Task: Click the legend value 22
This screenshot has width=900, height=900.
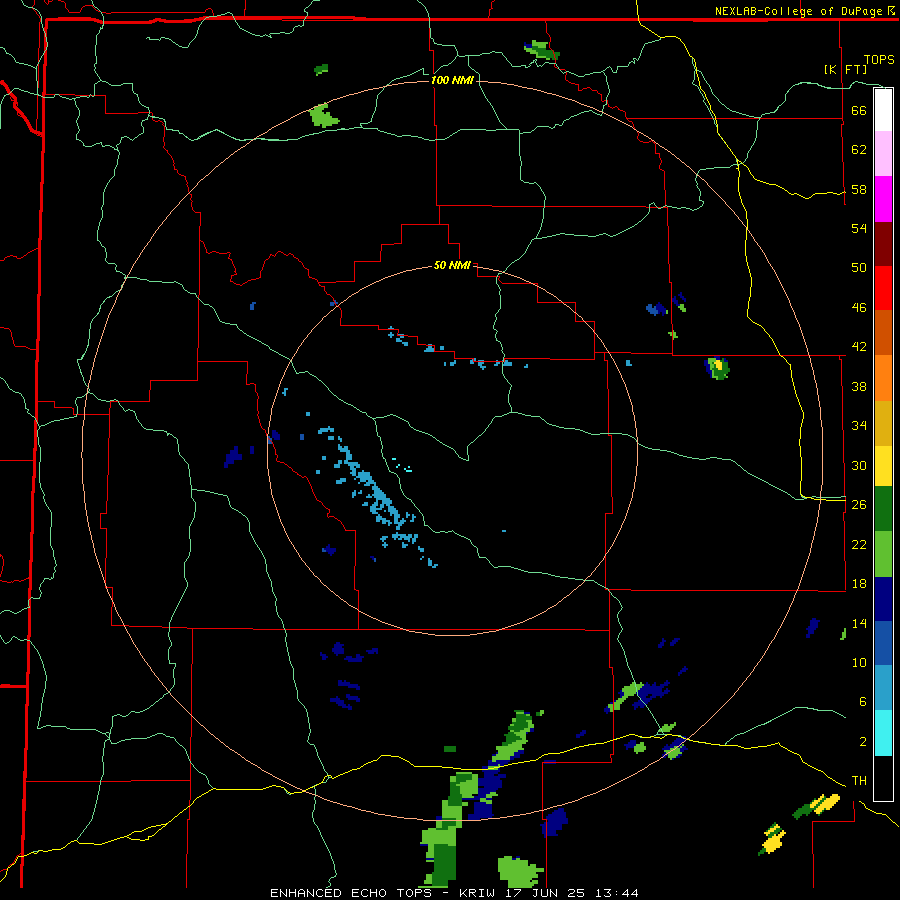Action: tap(859, 544)
